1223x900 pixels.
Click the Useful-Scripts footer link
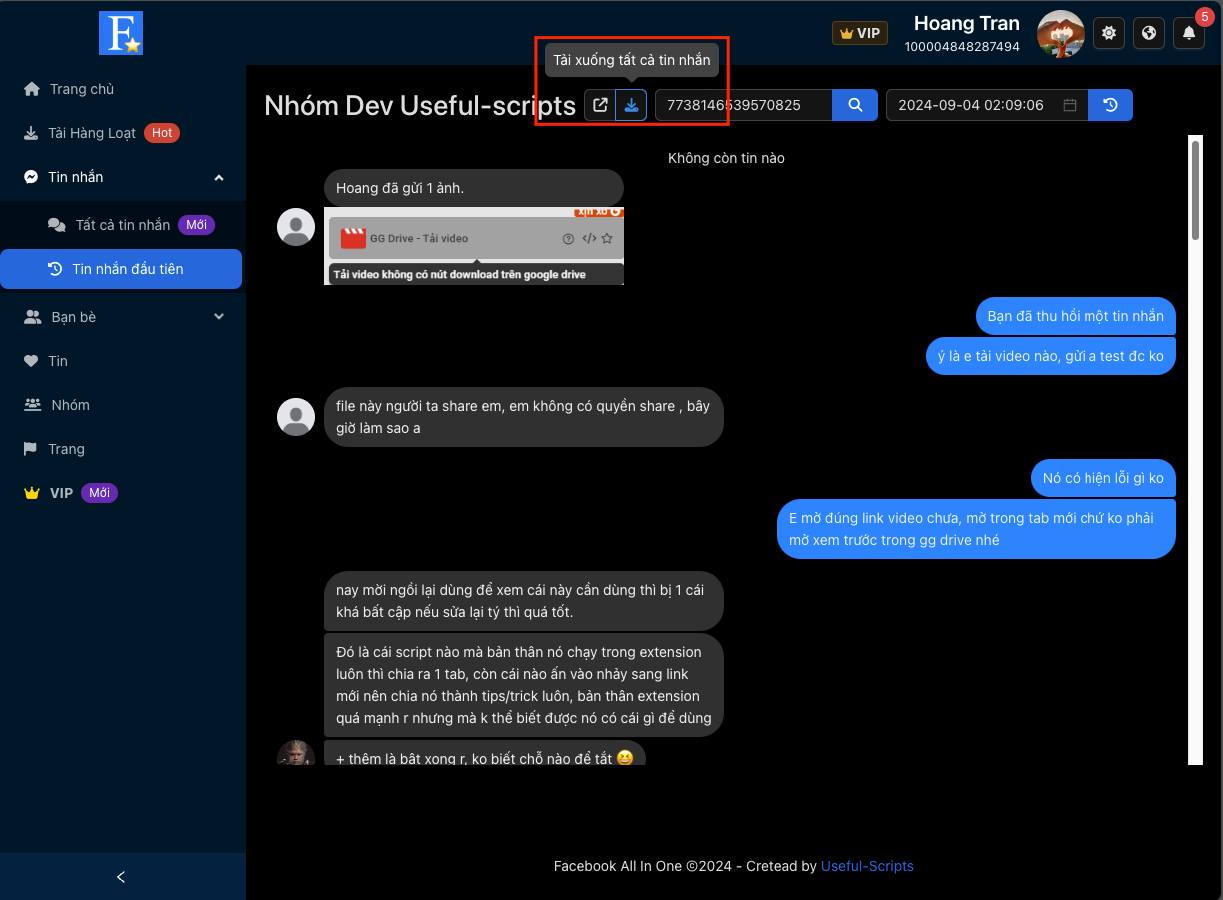tap(867, 866)
